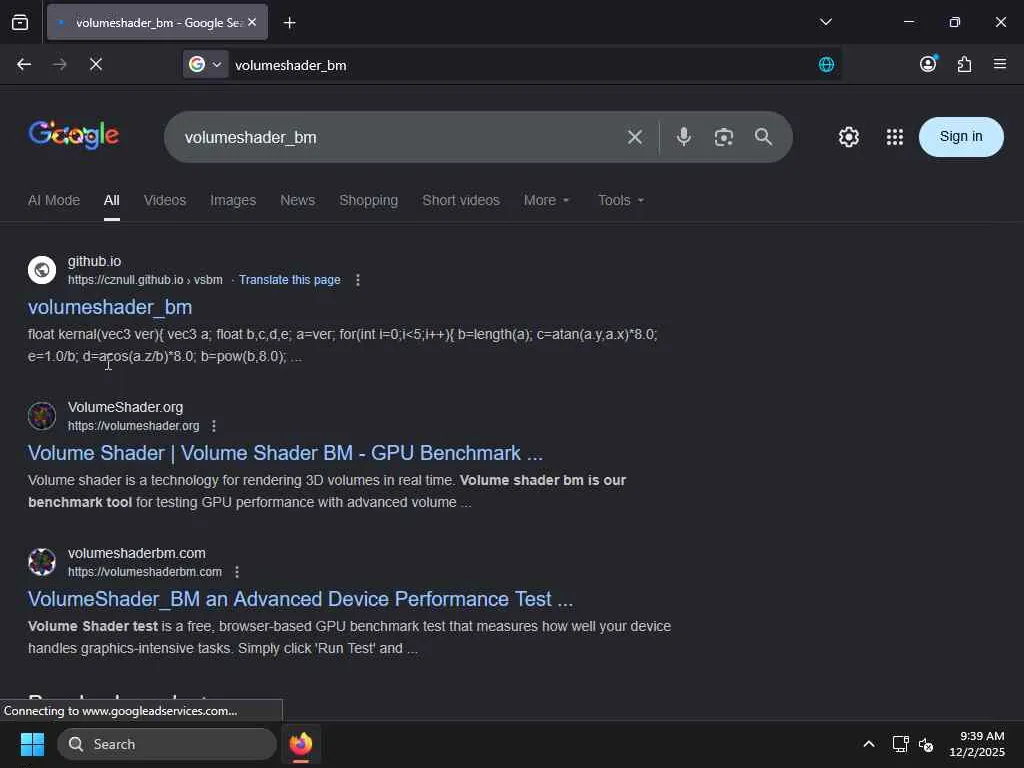1024x768 pixels.
Task: Open the volumeshader_bm result title link
Action: 110,307
